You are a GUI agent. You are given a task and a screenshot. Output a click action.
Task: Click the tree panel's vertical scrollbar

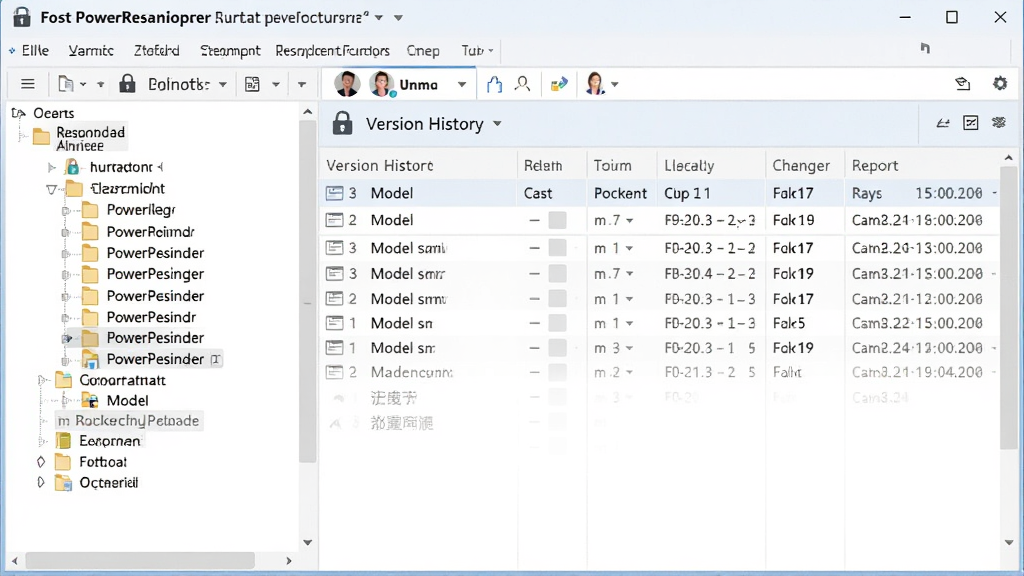click(308, 291)
